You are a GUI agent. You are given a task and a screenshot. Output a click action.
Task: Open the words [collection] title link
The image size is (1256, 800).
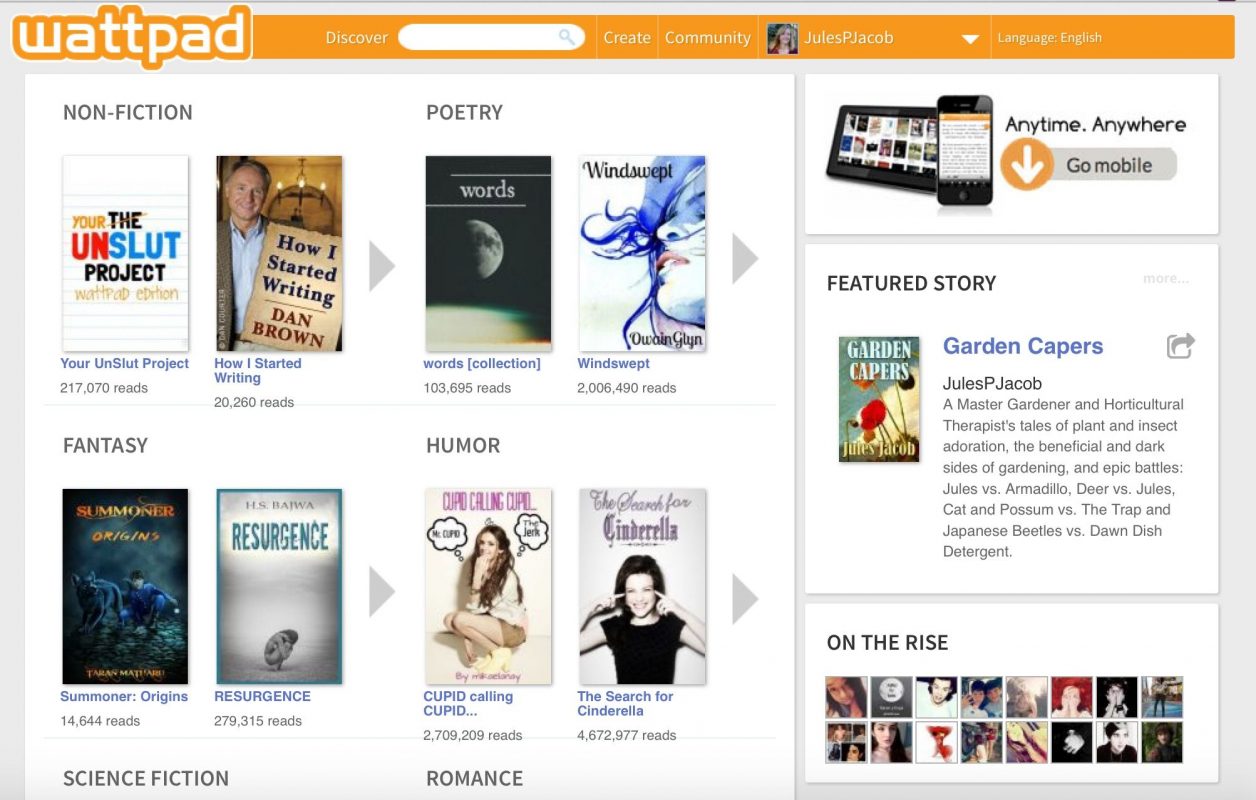(x=482, y=363)
